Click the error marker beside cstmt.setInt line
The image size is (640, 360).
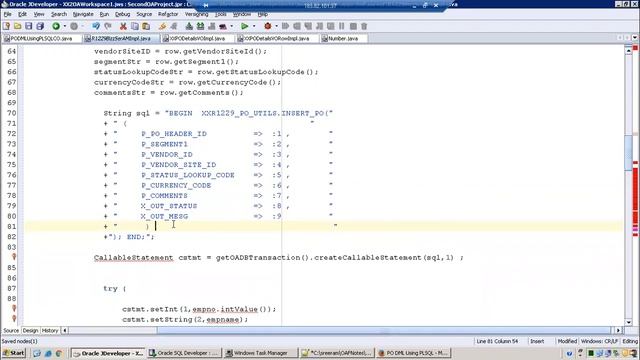14,309
